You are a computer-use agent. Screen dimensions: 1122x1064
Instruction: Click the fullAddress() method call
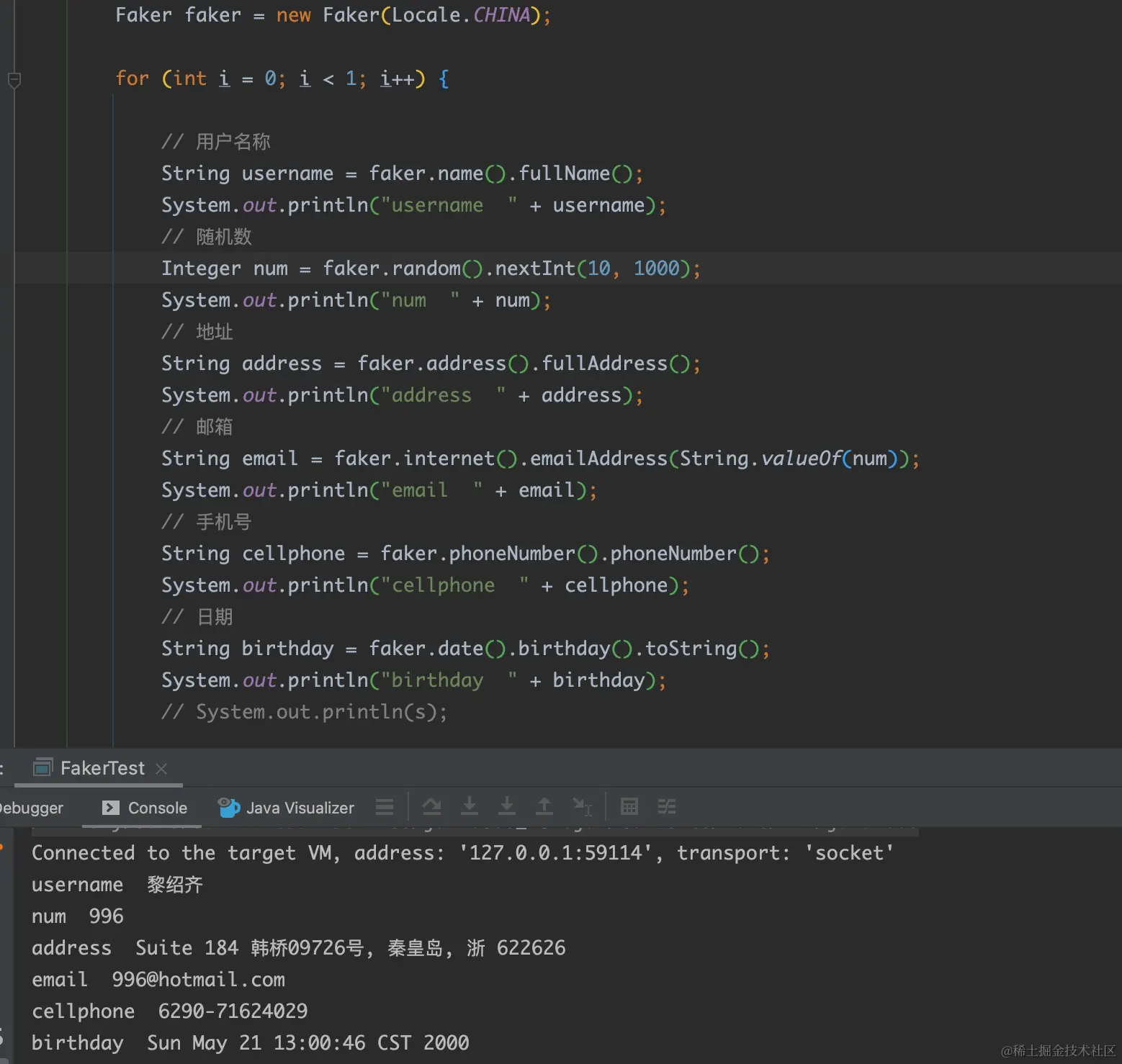pyautogui.click(x=616, y=364)
